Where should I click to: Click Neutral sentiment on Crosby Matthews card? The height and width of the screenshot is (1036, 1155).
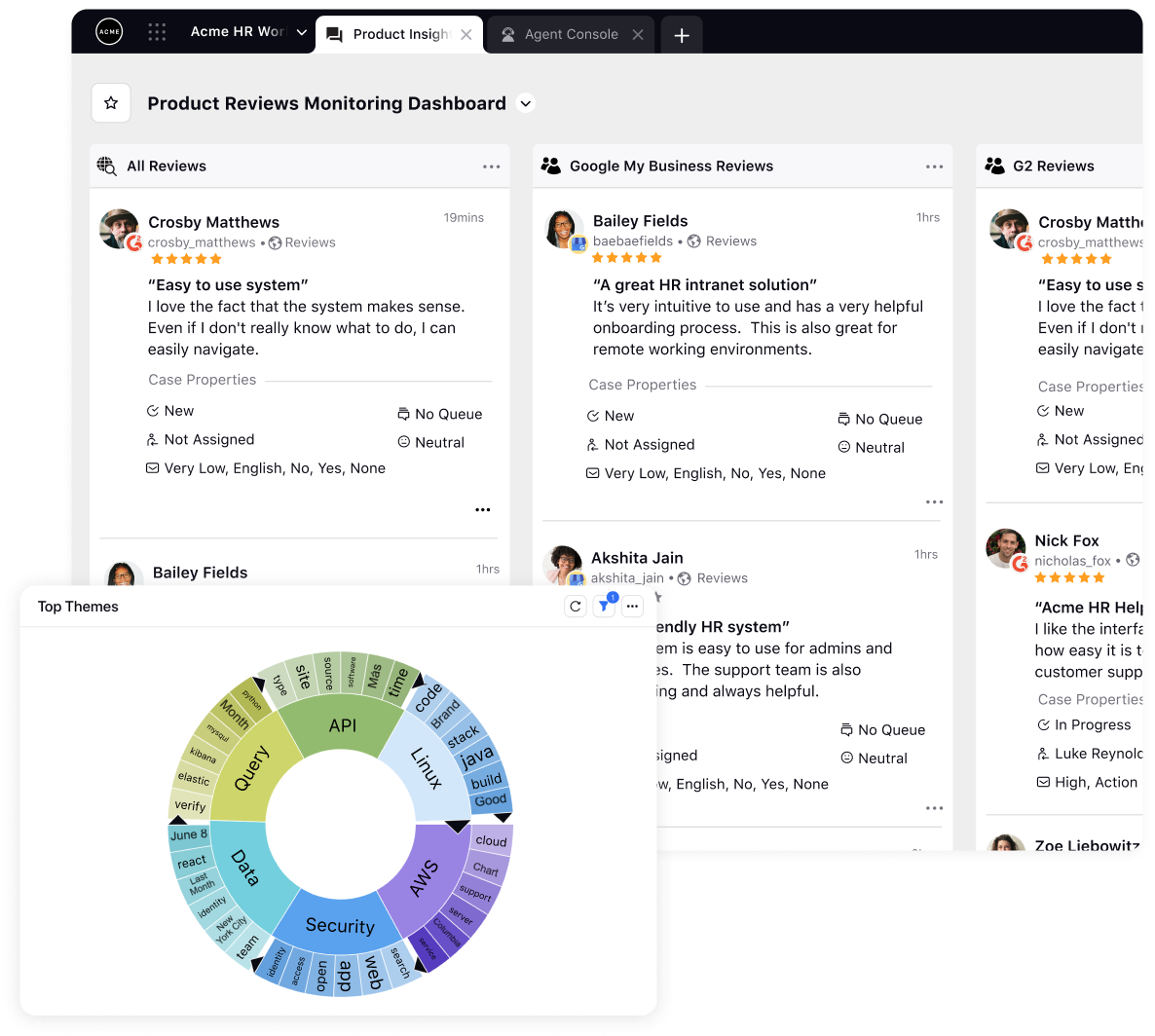[430, 442]
